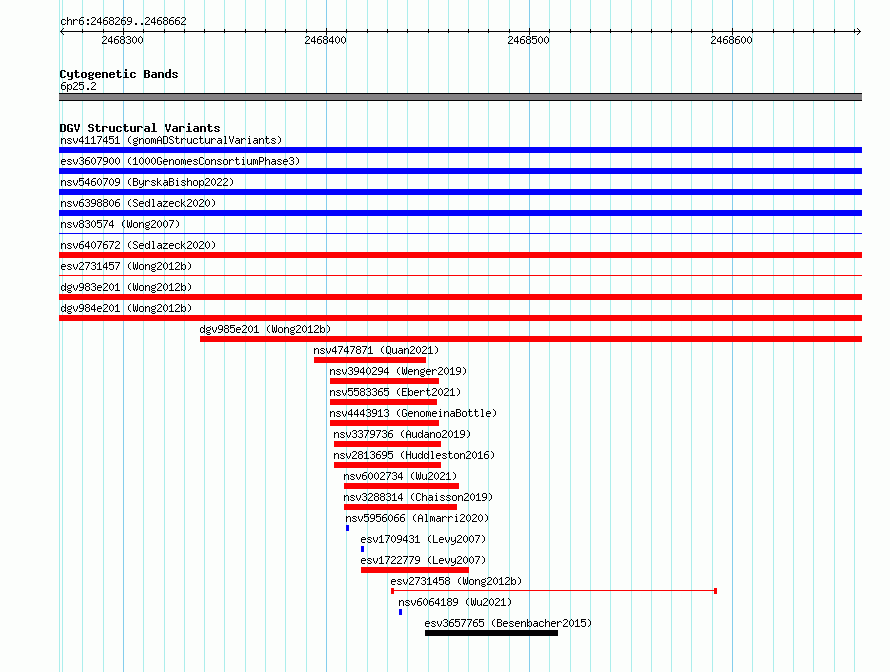The width and height of the screenshot is (890, 672).
Task: Open the nsv6398806 Sedlazeck2020 variant label
Action: coord(138,203)
